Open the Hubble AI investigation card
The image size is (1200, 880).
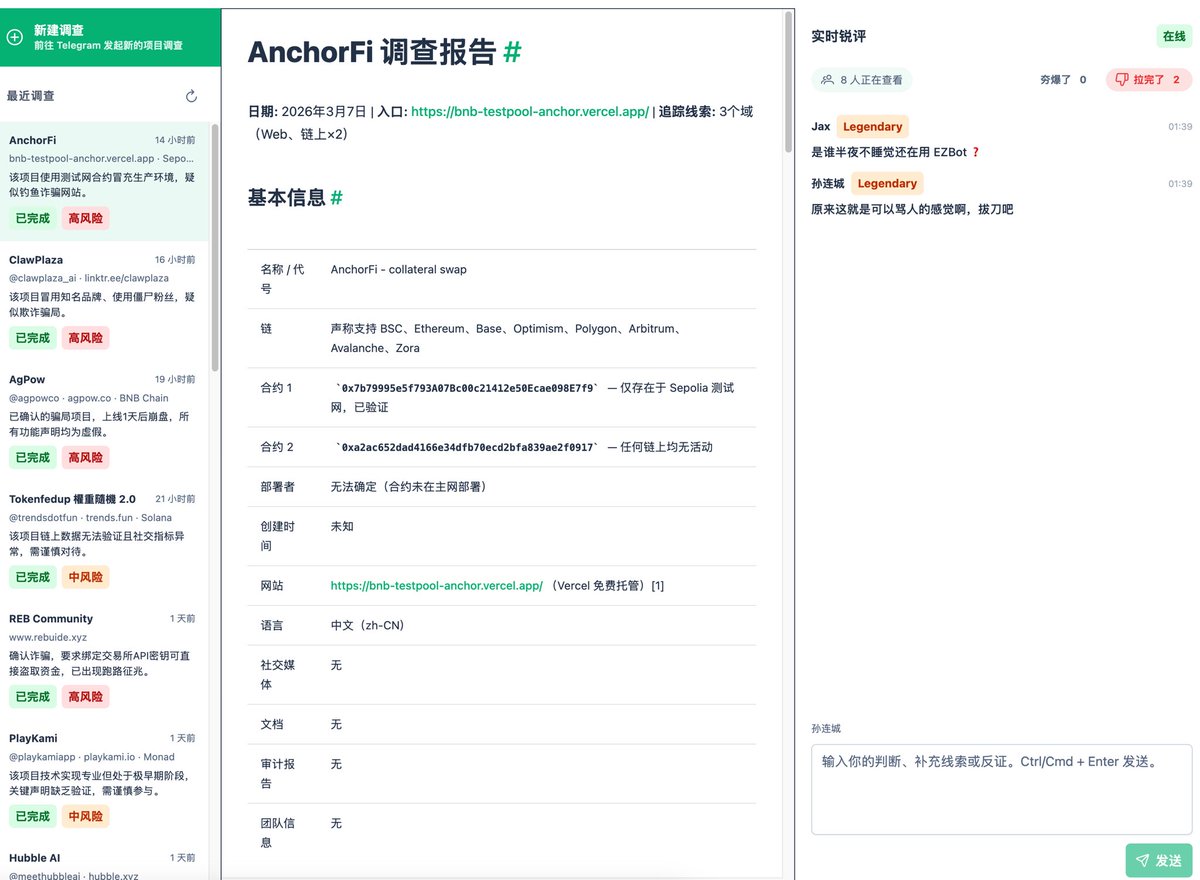tap(104, 861)
